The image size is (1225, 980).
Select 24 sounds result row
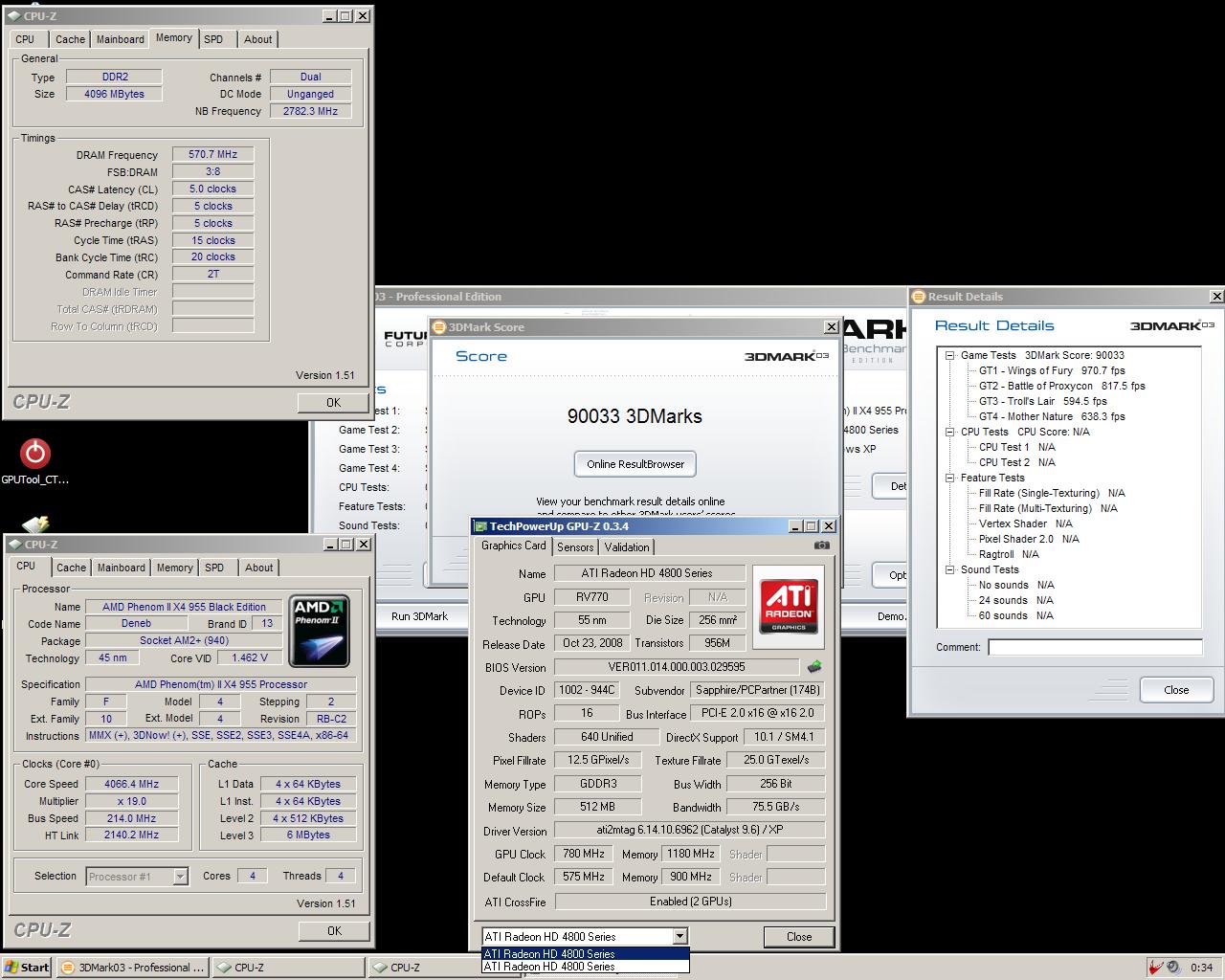pyautogui.click(x=1016, y=600)
